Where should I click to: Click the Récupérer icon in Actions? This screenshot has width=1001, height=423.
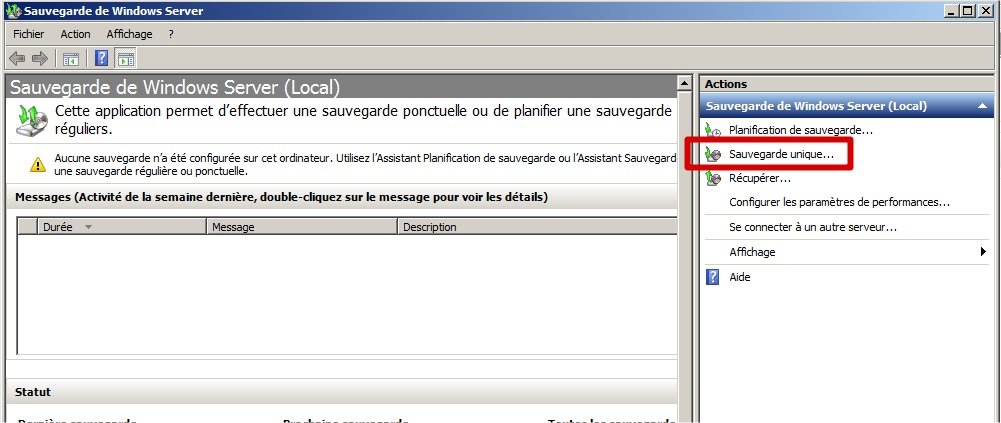(713, 179)
